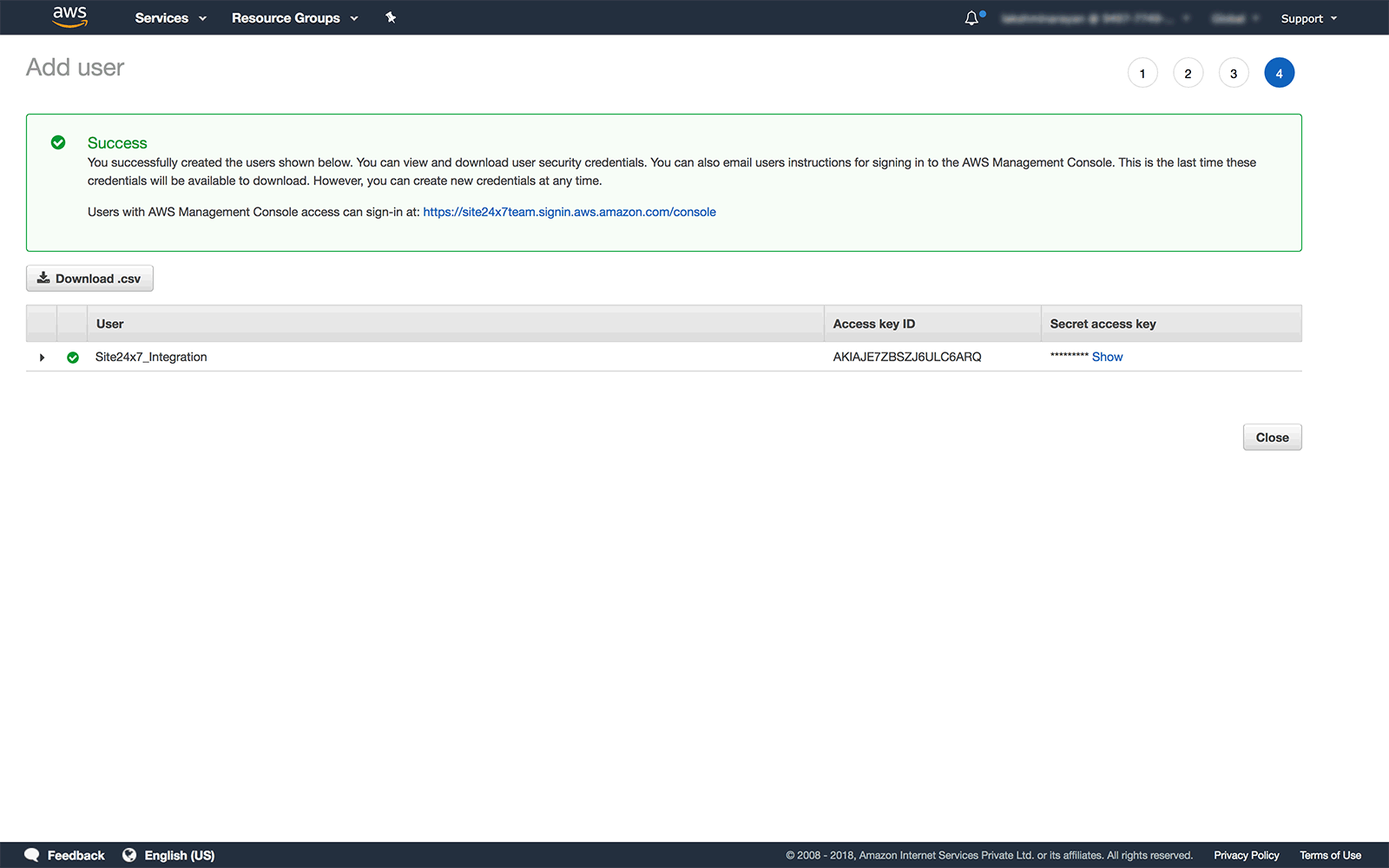Click the globe language icon
The image size is (1389, 868).
point(129,855)
